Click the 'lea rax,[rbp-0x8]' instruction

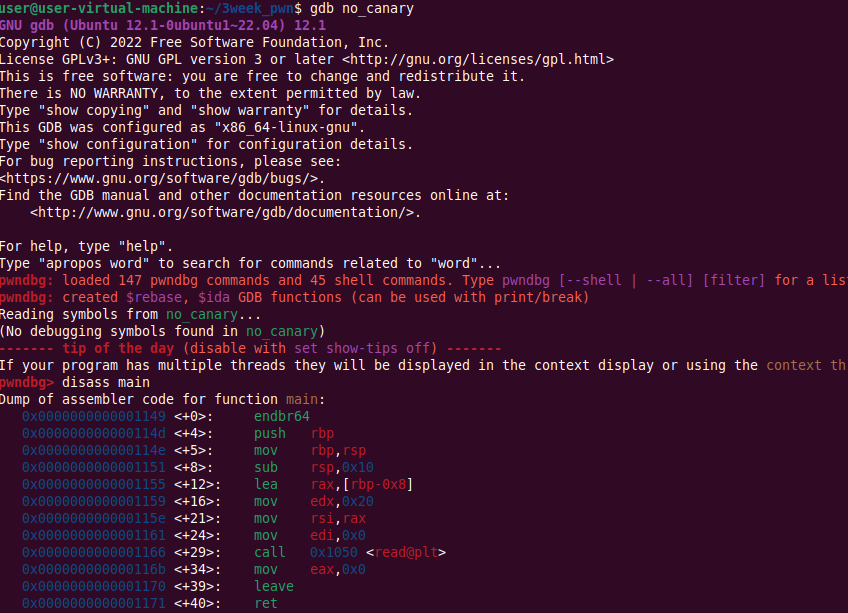[334, 485]
